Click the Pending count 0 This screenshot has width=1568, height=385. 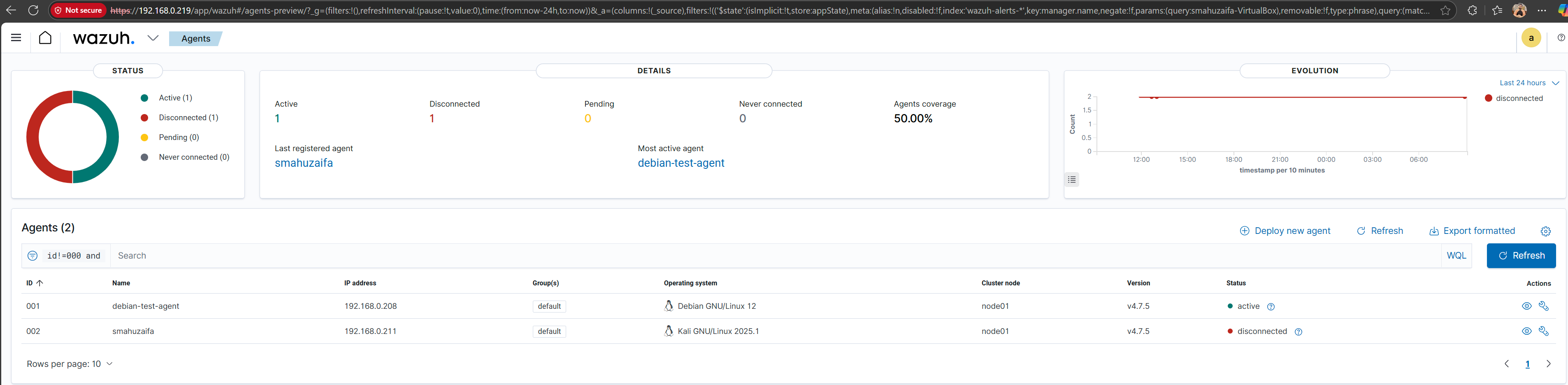click(x=588, y=118)
